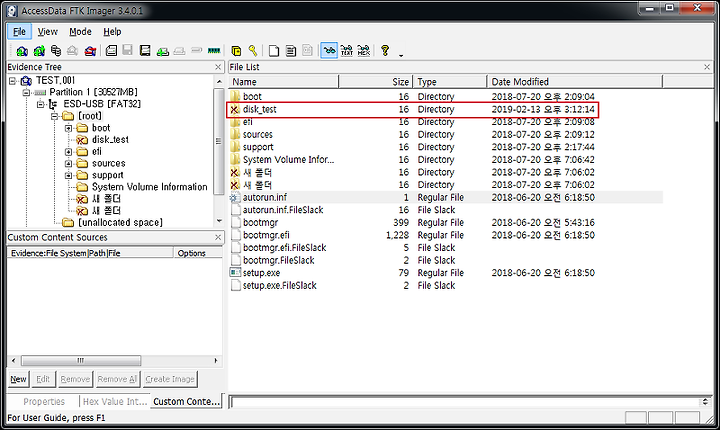This screenshot has height=430, width=720.
Task: Toggle text view mode (glasses TEXT icon)
Action: pyautogui.click(x=347, y=51)
